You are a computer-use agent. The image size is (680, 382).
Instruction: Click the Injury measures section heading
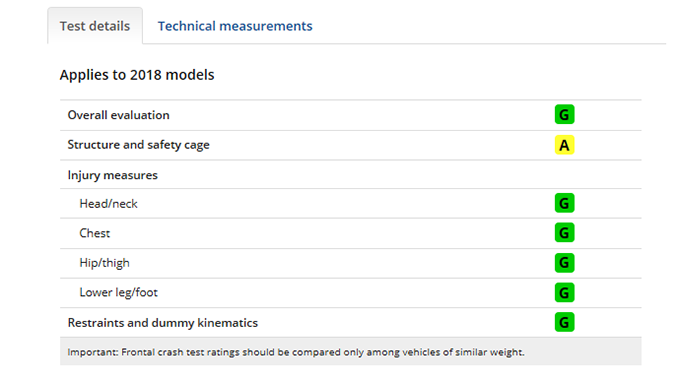pyautogui.click(x=112, y=175)
